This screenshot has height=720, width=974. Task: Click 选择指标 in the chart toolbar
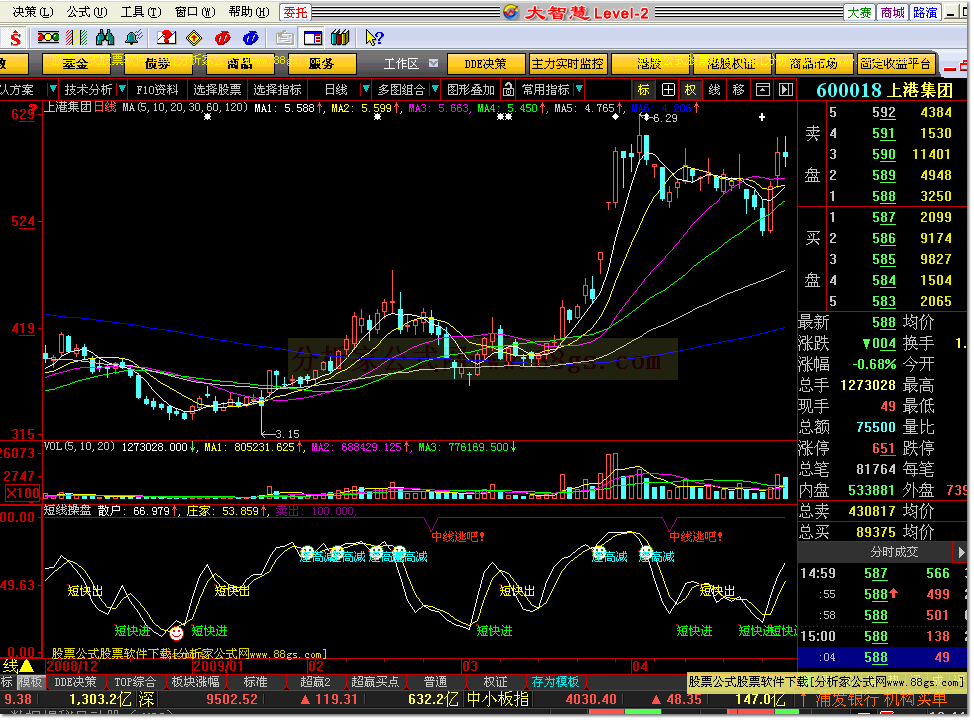tap(278, 90)
